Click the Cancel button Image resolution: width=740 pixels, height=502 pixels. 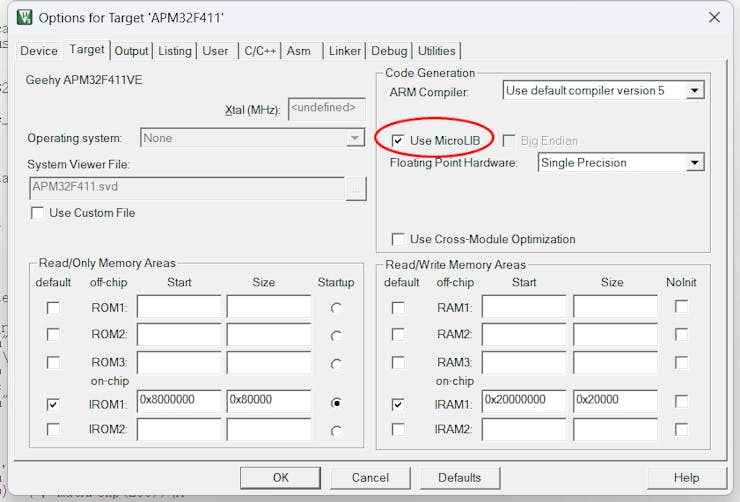point(370,478)
